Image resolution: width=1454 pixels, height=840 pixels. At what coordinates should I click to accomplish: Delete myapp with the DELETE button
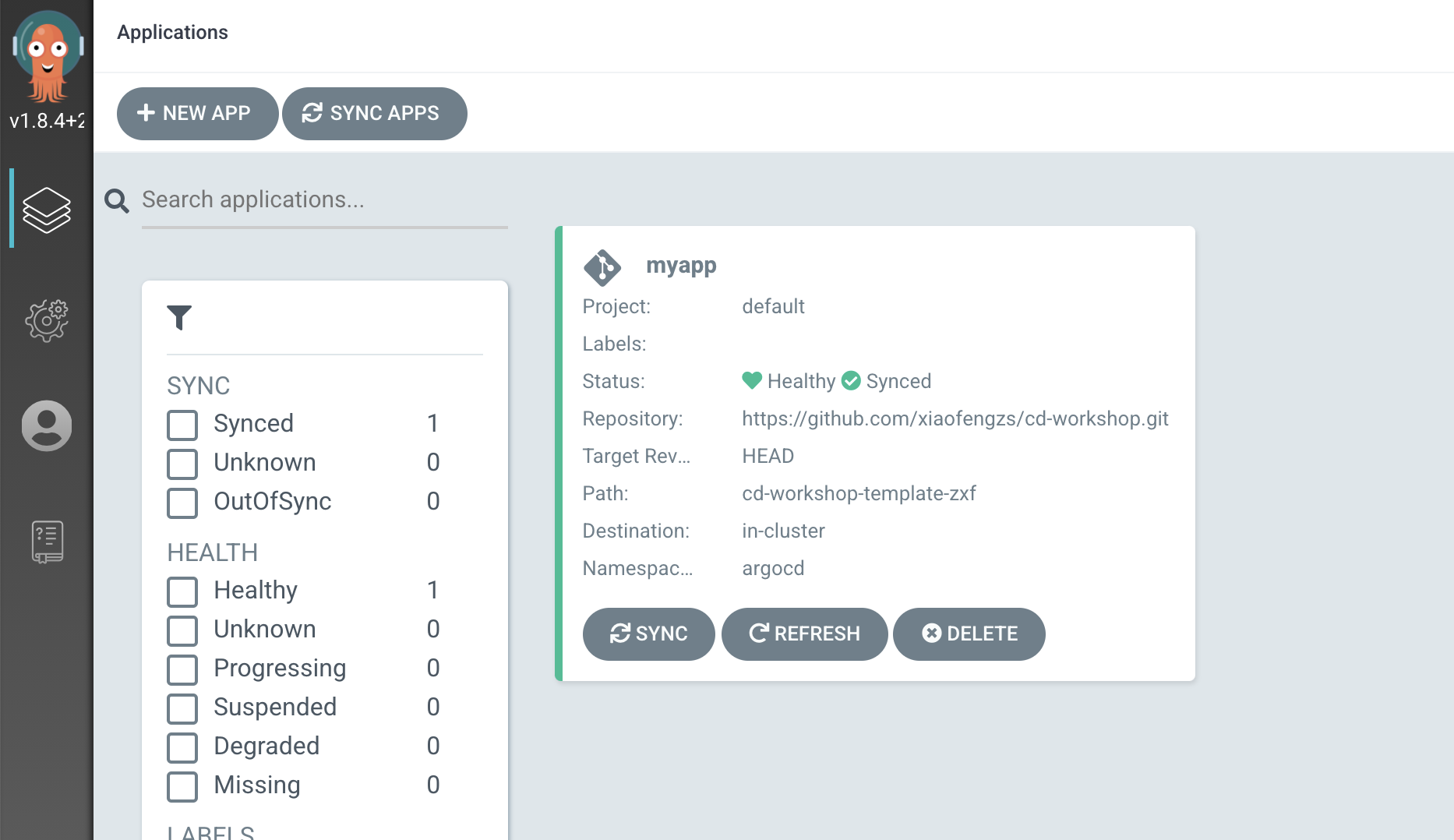pyautogui.click(x=969, y=634)
